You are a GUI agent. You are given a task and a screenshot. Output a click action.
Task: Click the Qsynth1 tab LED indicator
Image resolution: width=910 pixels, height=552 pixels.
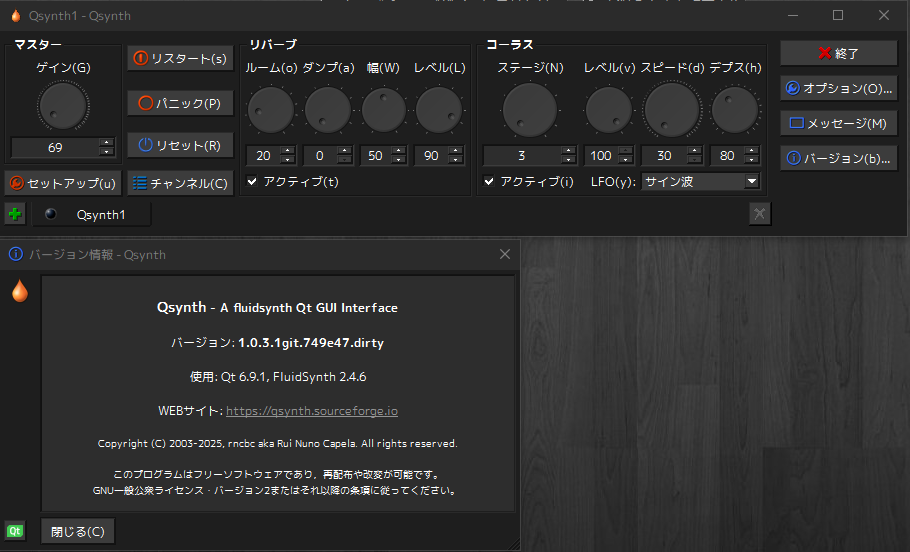click(51, 214)
